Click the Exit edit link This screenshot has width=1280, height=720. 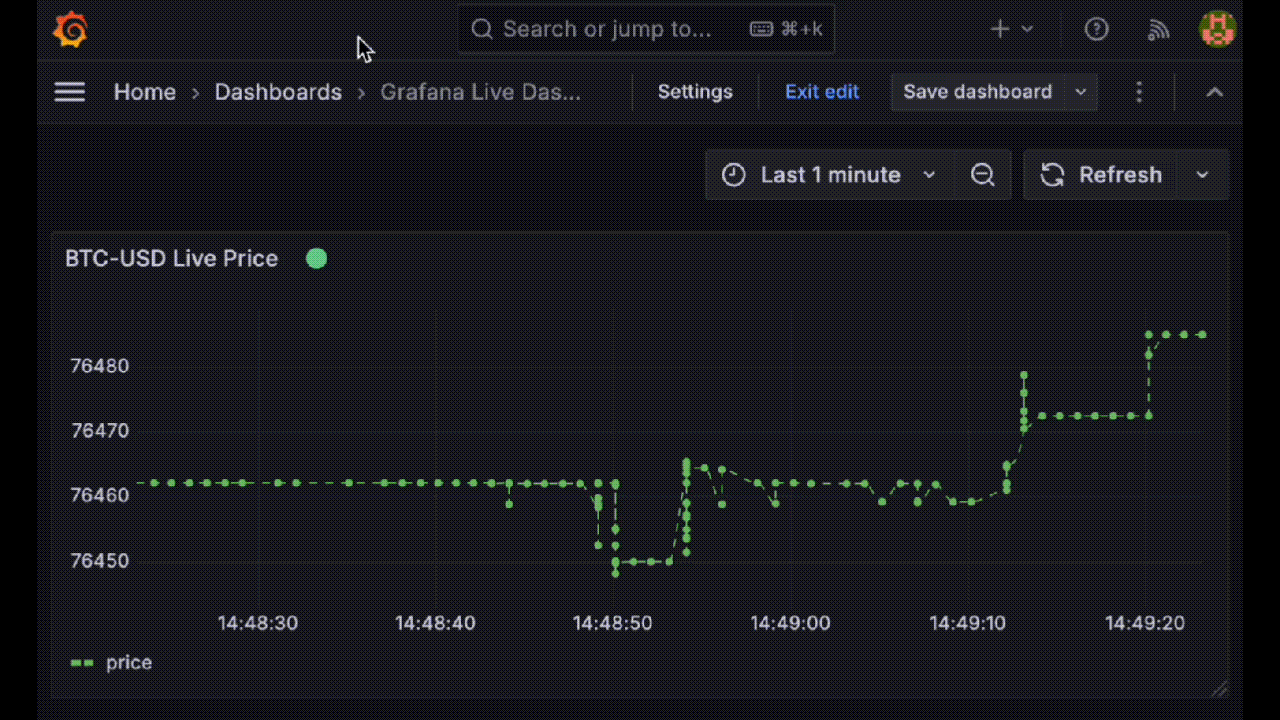tap(821, 91)
